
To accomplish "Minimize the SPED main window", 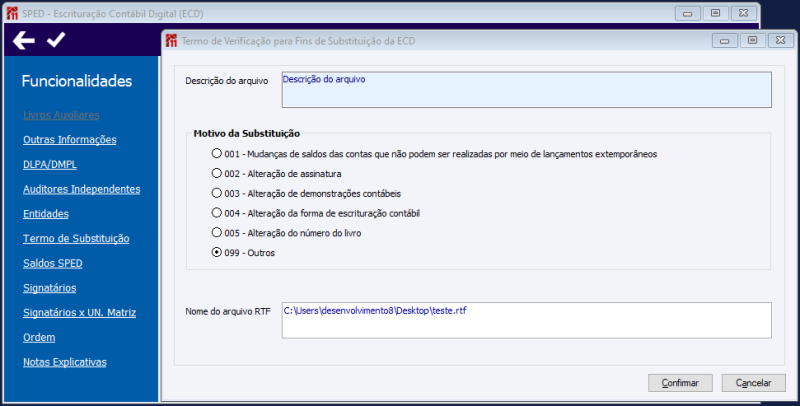I will pyautogui.click(x=688, y=14).
